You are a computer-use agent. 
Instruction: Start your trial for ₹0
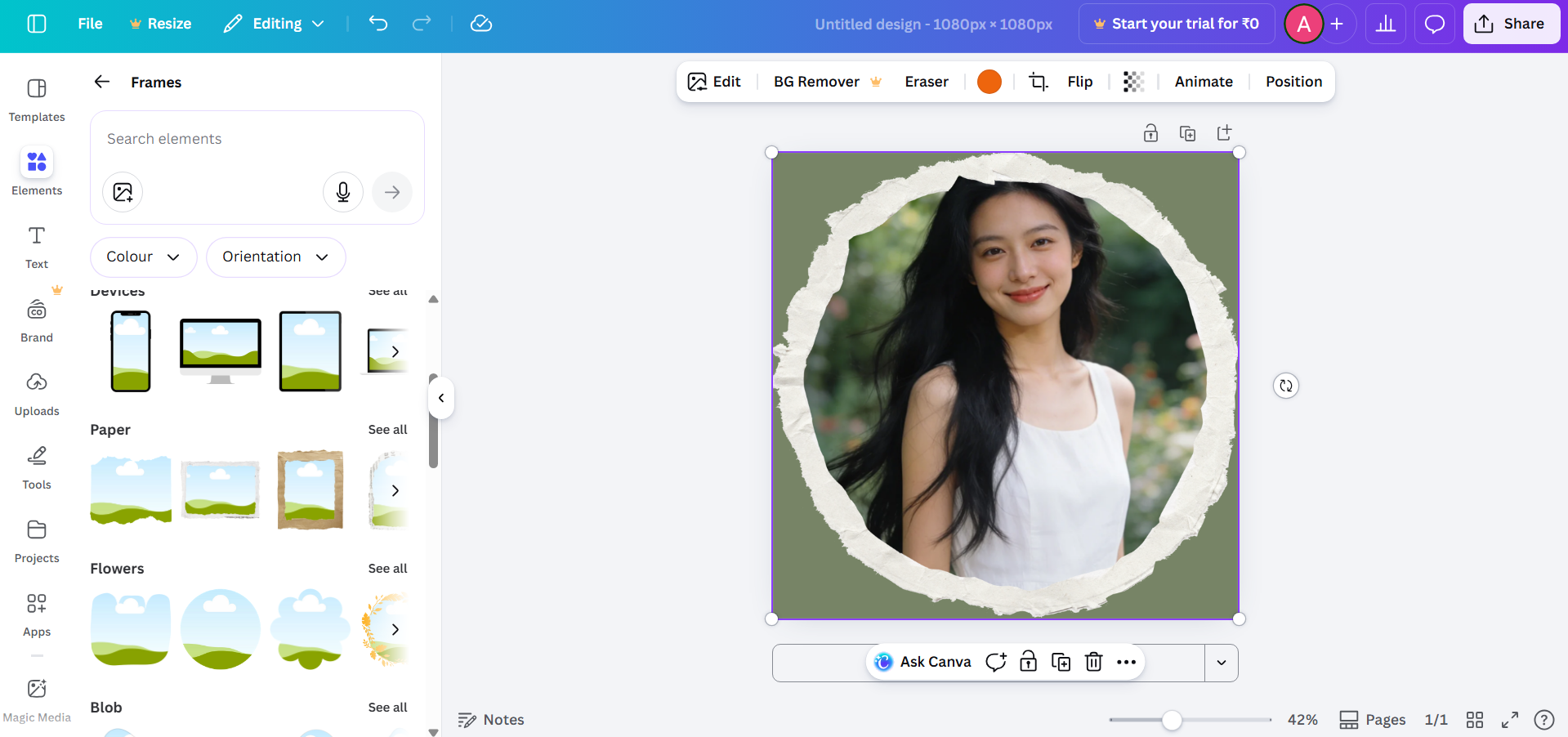pos(1177,24)
